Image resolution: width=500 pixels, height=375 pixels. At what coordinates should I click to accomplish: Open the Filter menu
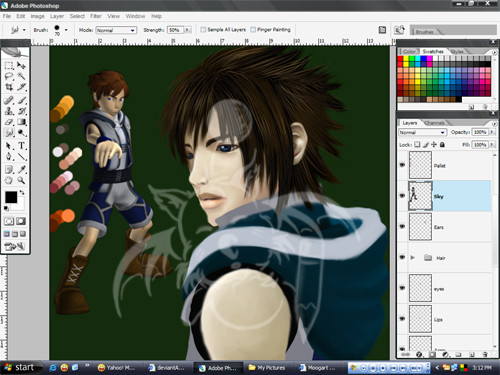pos(96,16)
